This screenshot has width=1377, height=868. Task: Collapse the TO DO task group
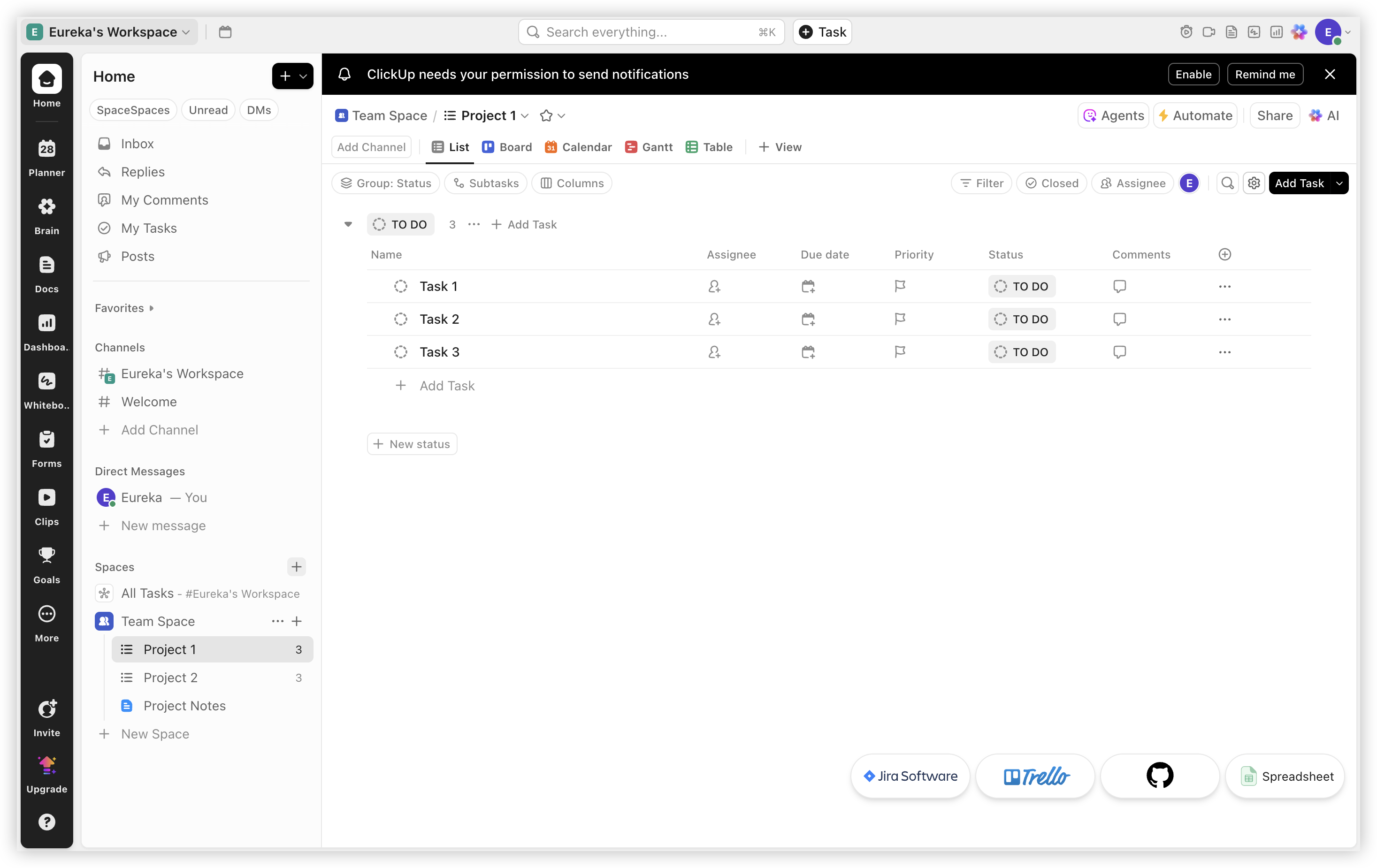coord(348,224)
